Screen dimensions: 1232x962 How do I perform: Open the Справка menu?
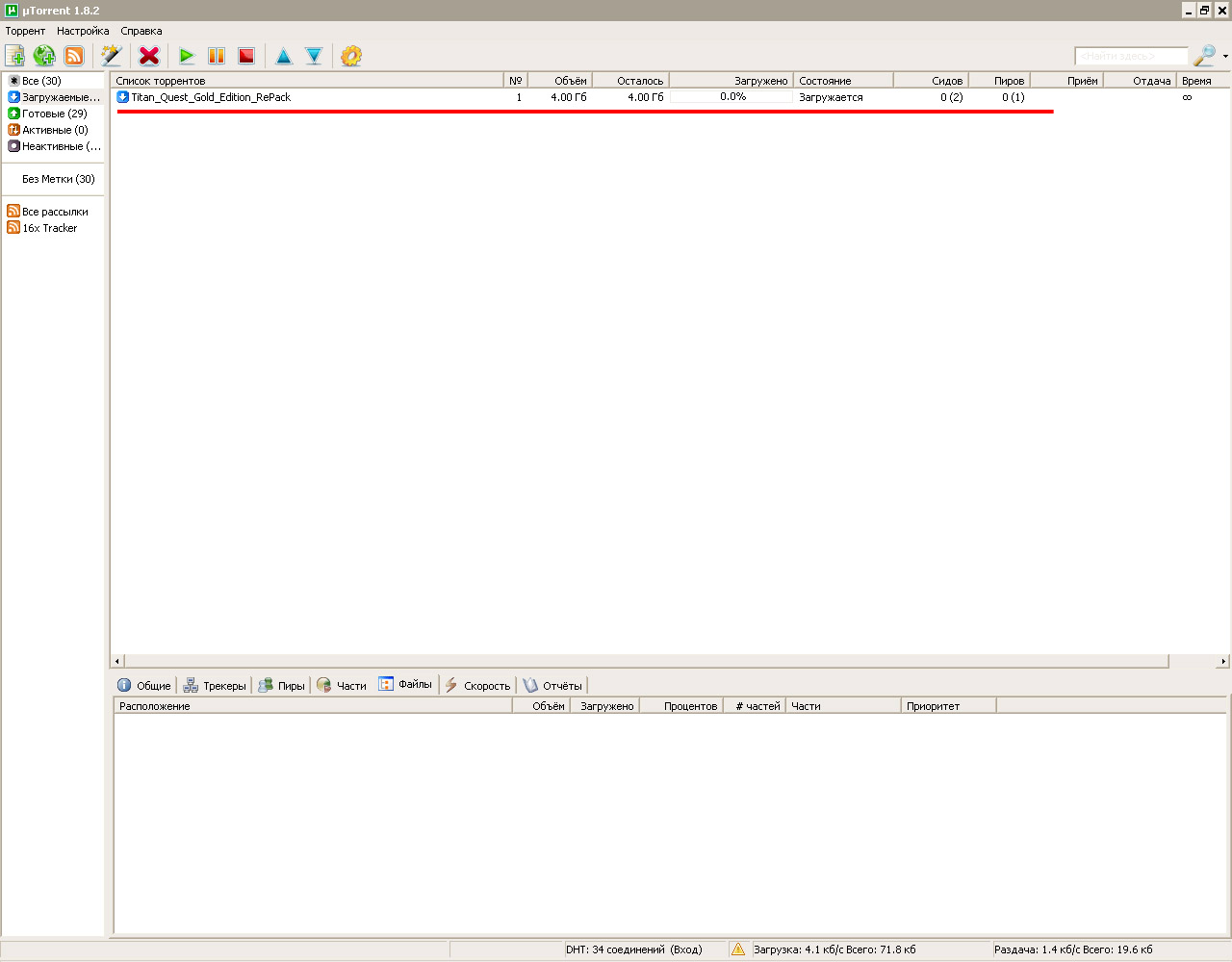[141, 31]
